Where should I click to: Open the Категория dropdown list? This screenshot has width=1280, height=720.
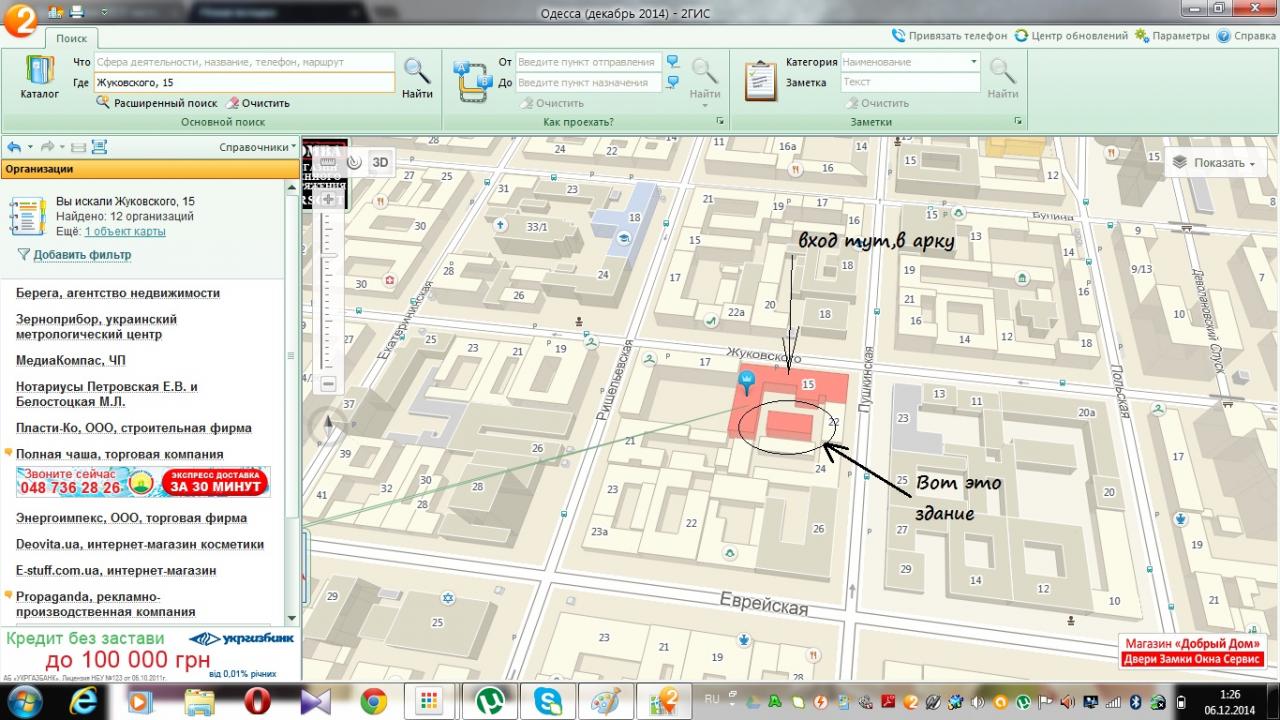(973, 62)
